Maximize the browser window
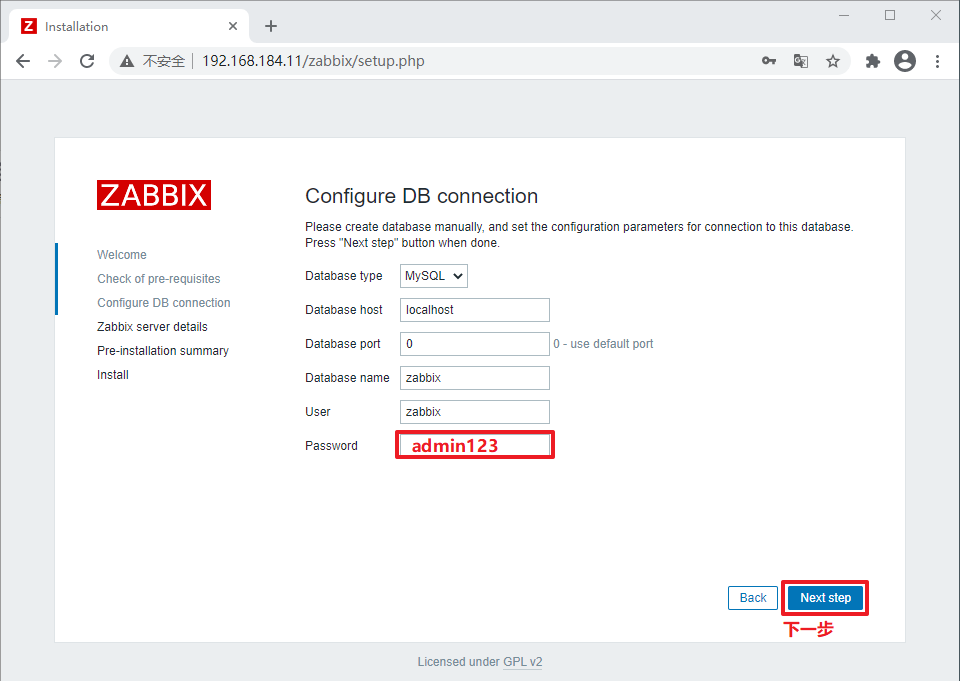Image resolution: width=960 pixels, height=681 pixels. (890, 15)
